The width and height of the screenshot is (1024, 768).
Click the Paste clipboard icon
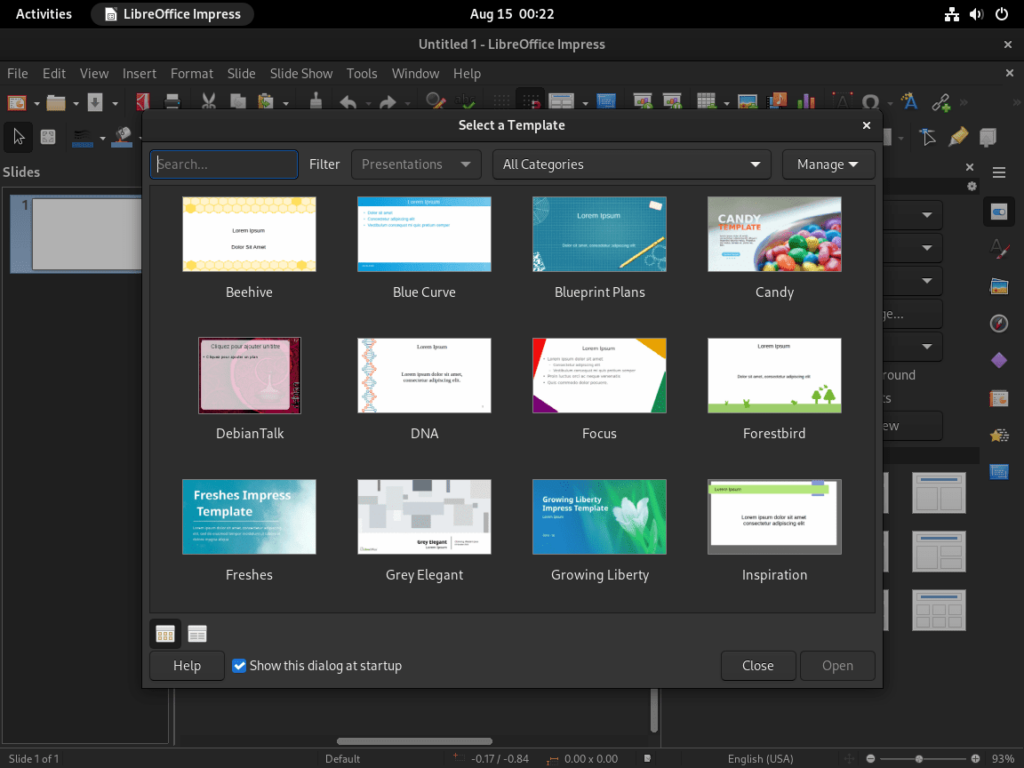click(266, 102)
